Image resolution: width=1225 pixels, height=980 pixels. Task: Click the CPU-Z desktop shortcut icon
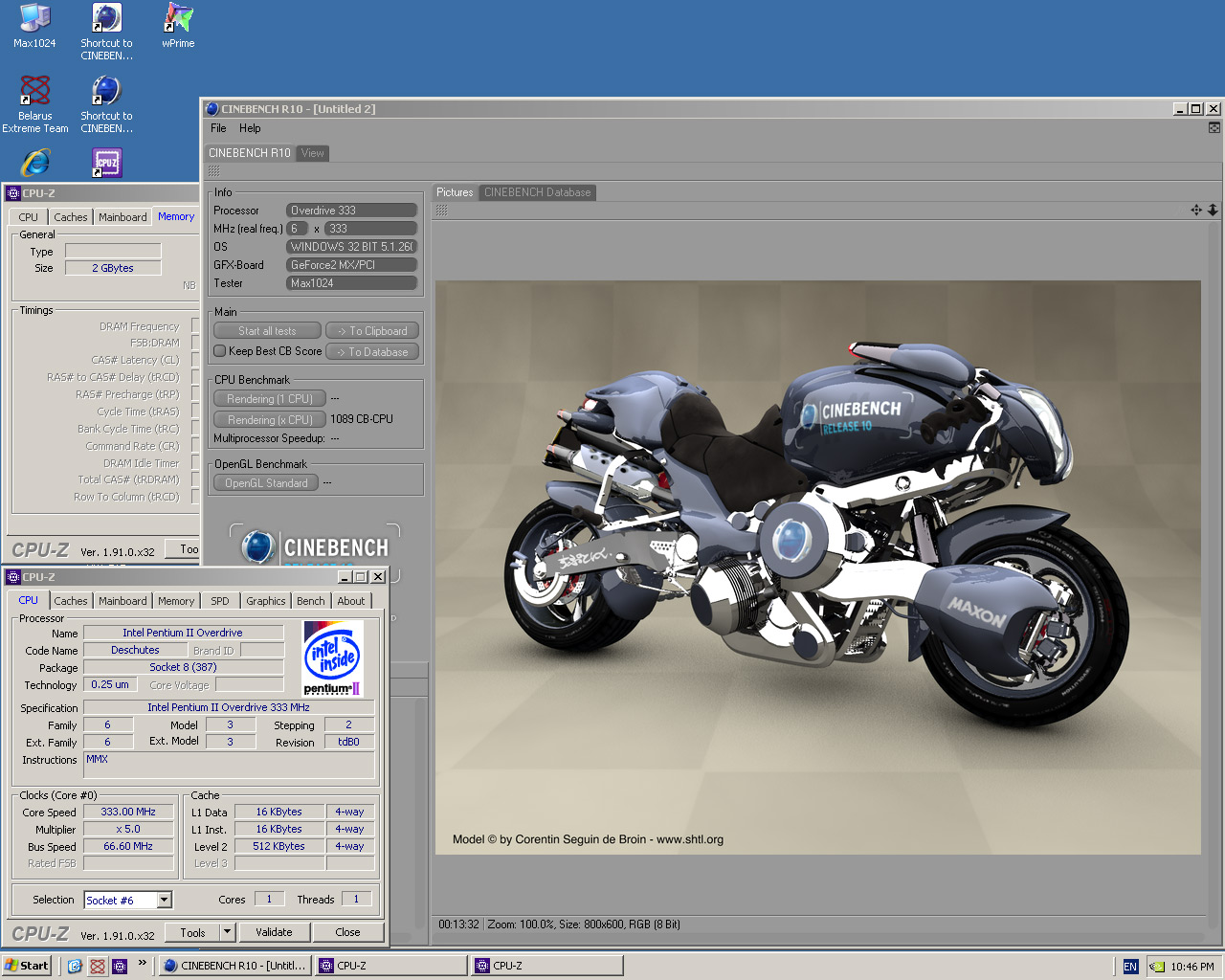pos(106,163)
